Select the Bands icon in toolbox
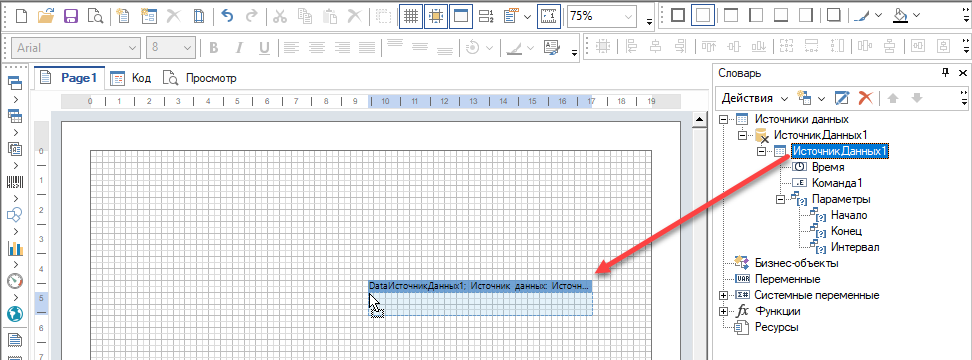This screenshot has height=360, width=972. point(14,82)
